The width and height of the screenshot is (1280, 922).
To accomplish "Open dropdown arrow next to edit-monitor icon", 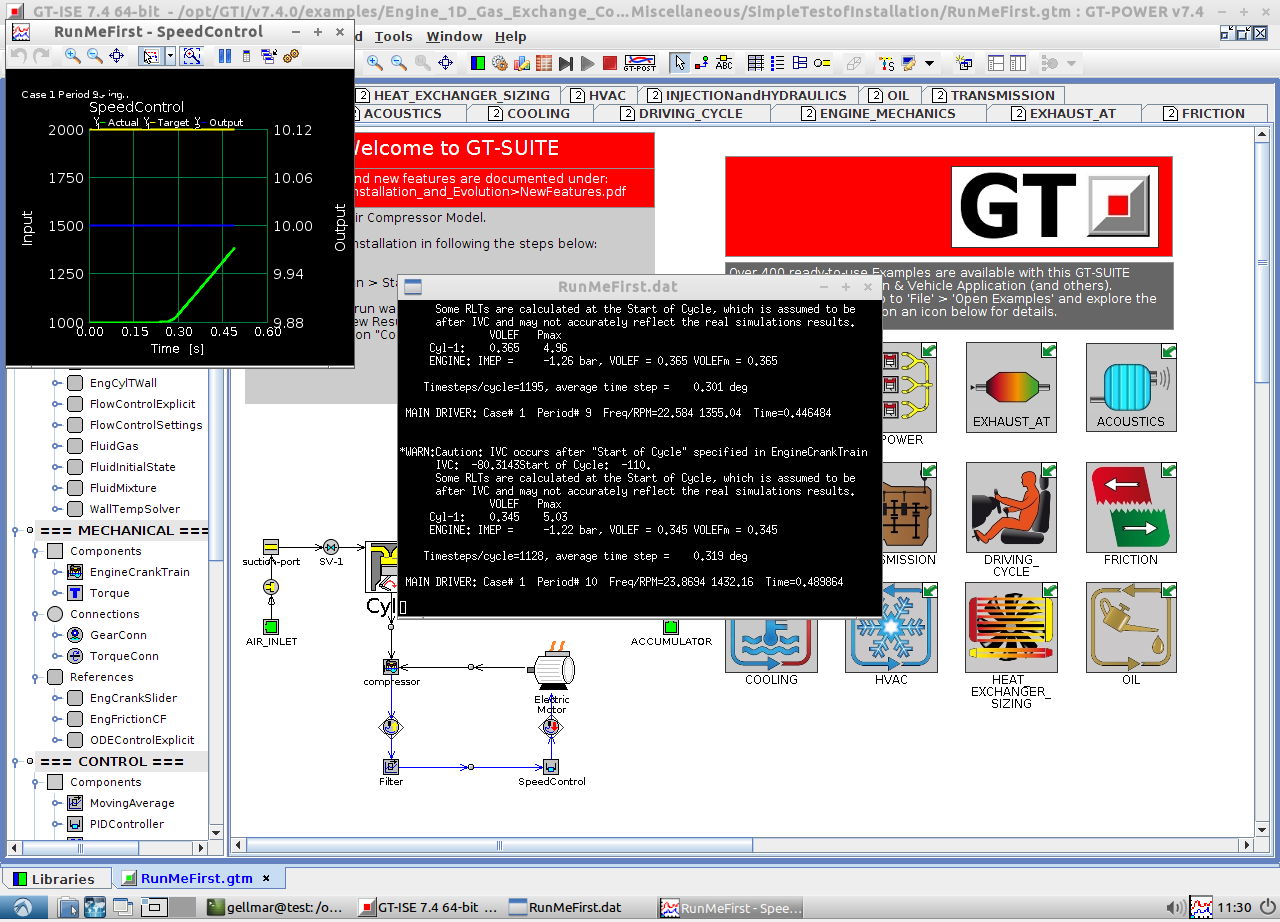I will (x=929, y=63).
